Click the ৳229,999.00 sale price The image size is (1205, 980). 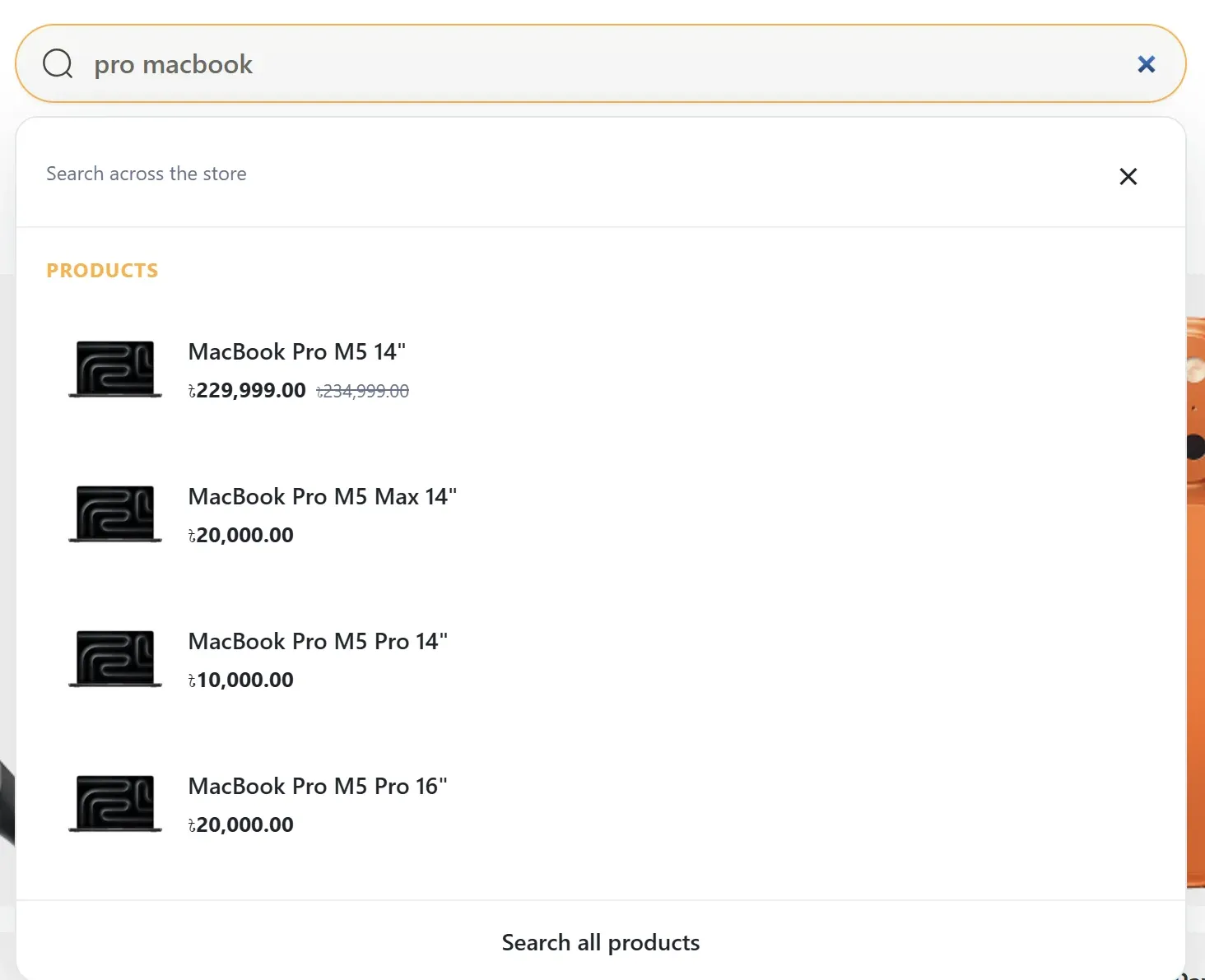[247, 391]
